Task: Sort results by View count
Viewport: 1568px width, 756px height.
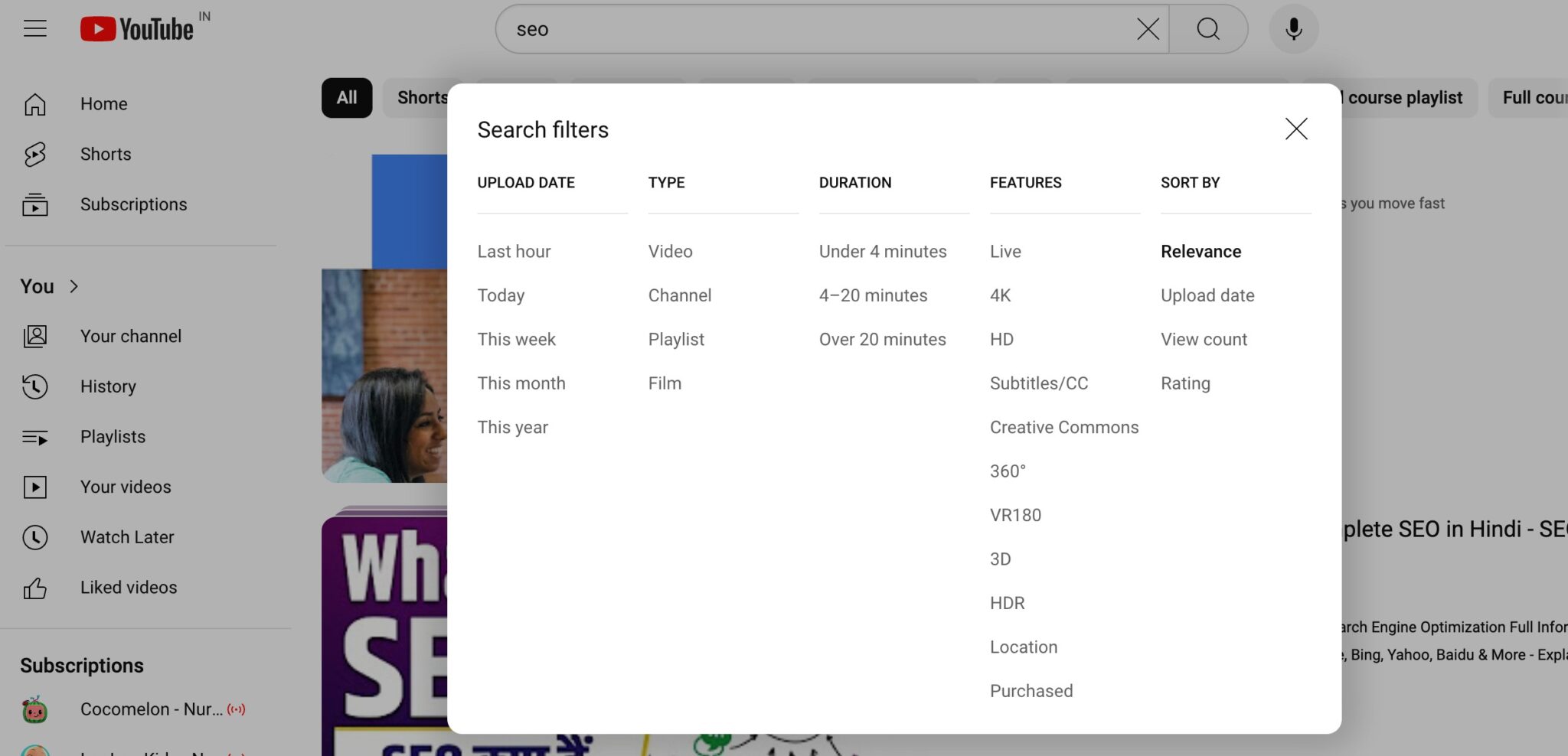Action: point(1204,339)
